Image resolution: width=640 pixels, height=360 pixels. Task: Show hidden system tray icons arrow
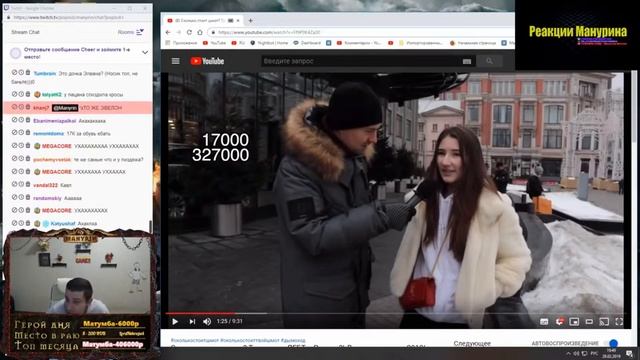point(569,353)
